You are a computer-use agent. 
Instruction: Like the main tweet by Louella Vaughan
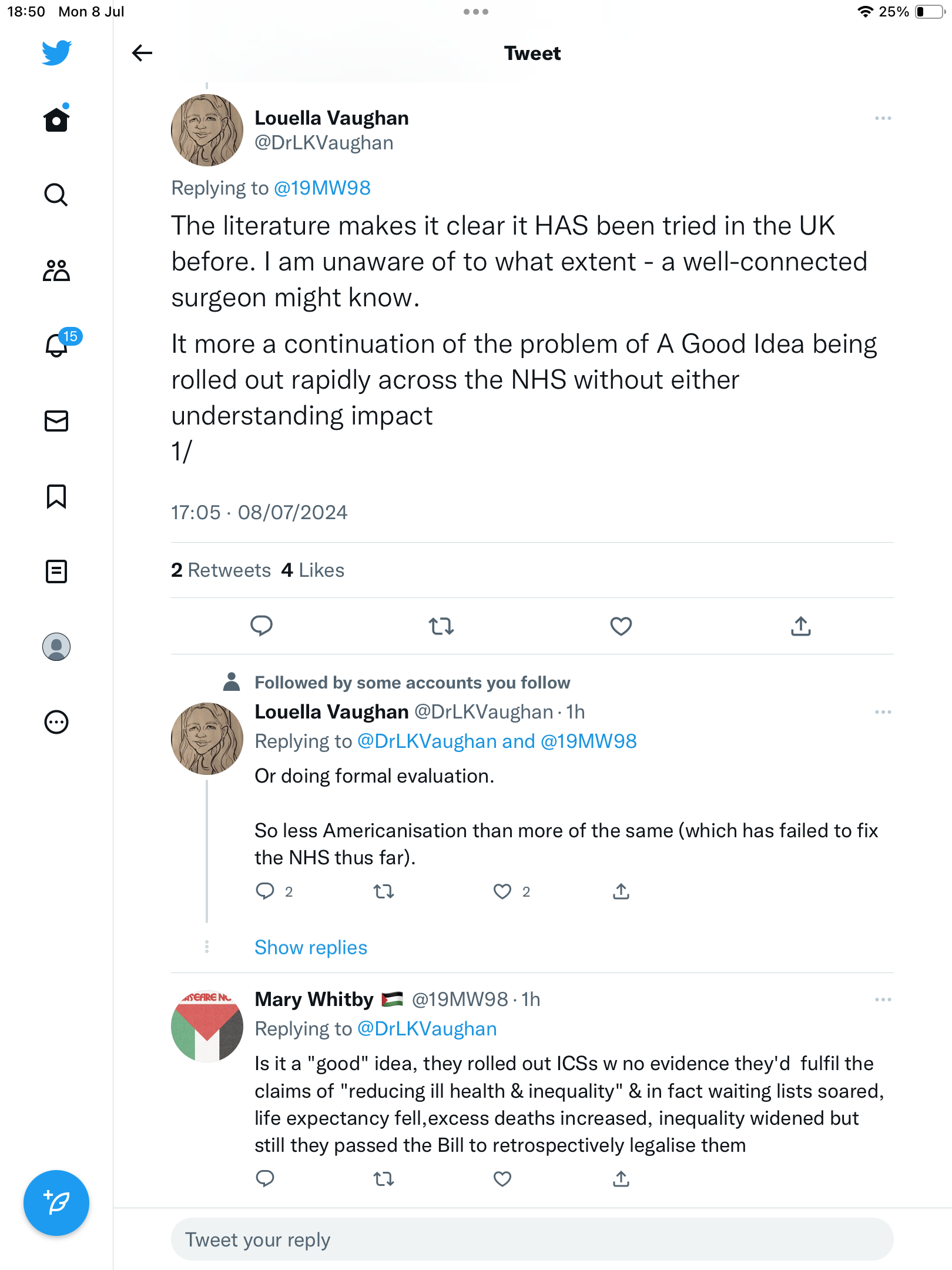pos(621,626)
